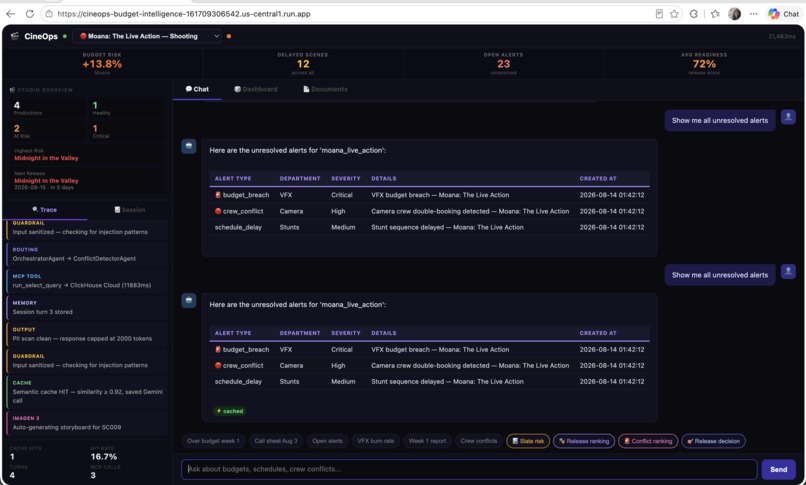Image resolution: width=806 pixels, height=485 pixels.
Task: Click the CACHE 'Semantic cache HIT' entry
Action: (87, 391)
